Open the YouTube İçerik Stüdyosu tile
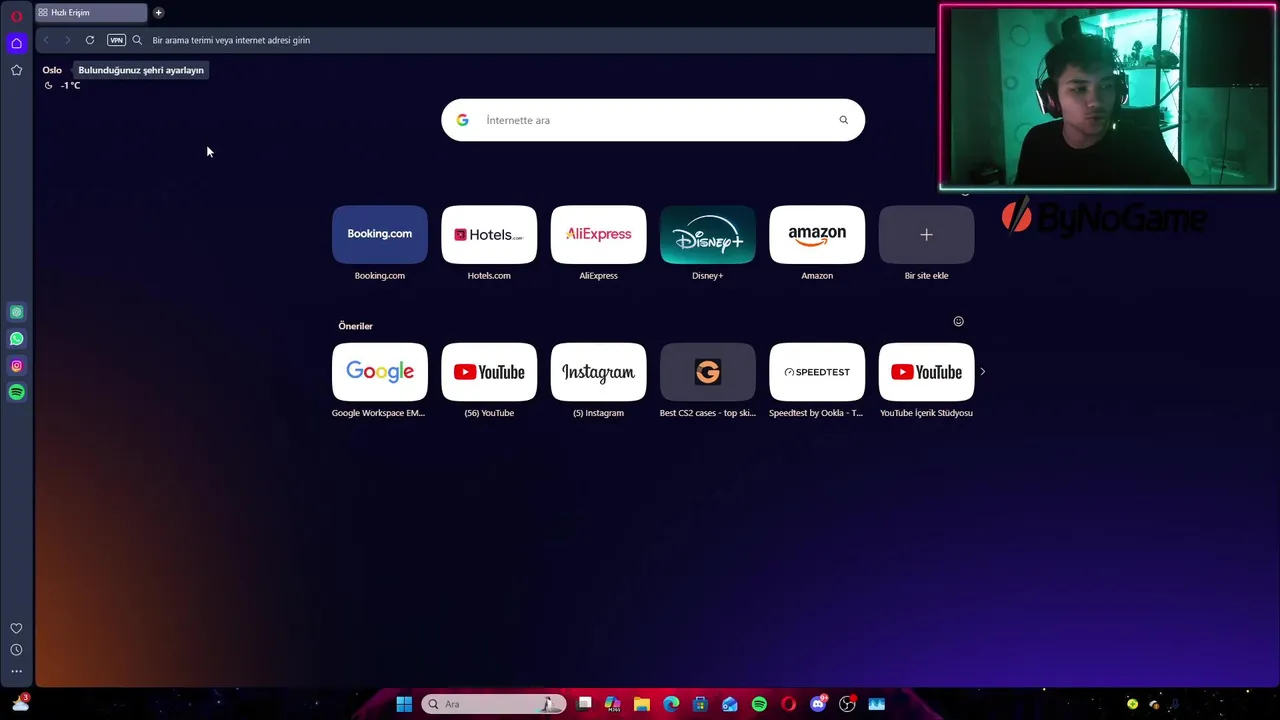Viewport: 1280px width, 720px height. click(x=926, y=372)
